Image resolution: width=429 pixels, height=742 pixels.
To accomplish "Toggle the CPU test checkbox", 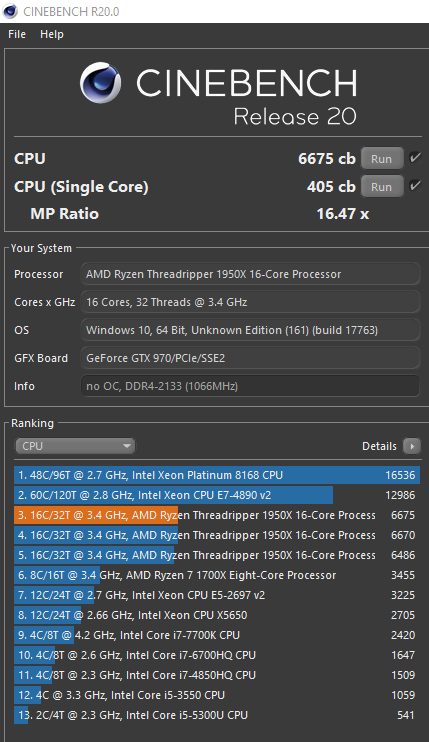I will (415, 158).
